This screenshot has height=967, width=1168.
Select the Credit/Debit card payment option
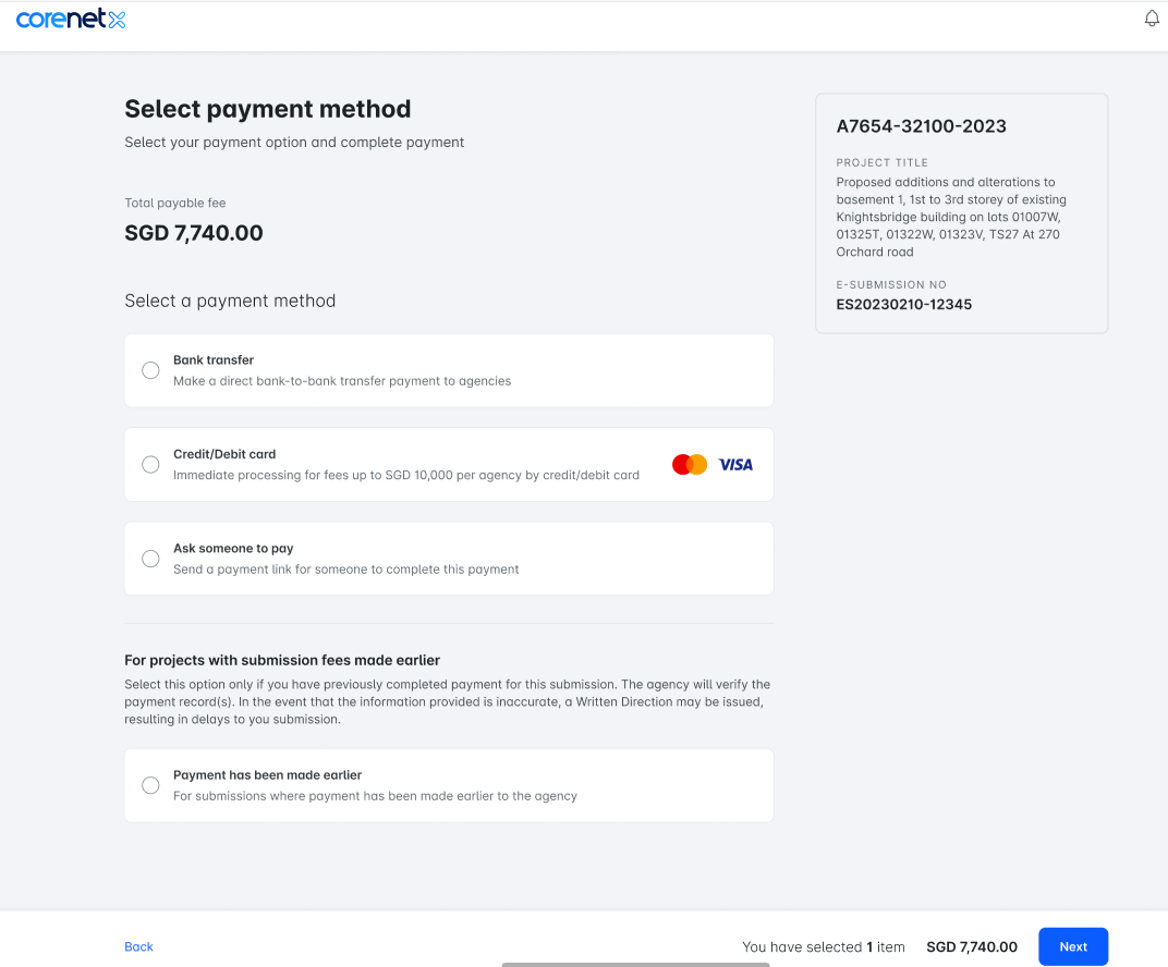pyautogui.click(x=150, y=464)
